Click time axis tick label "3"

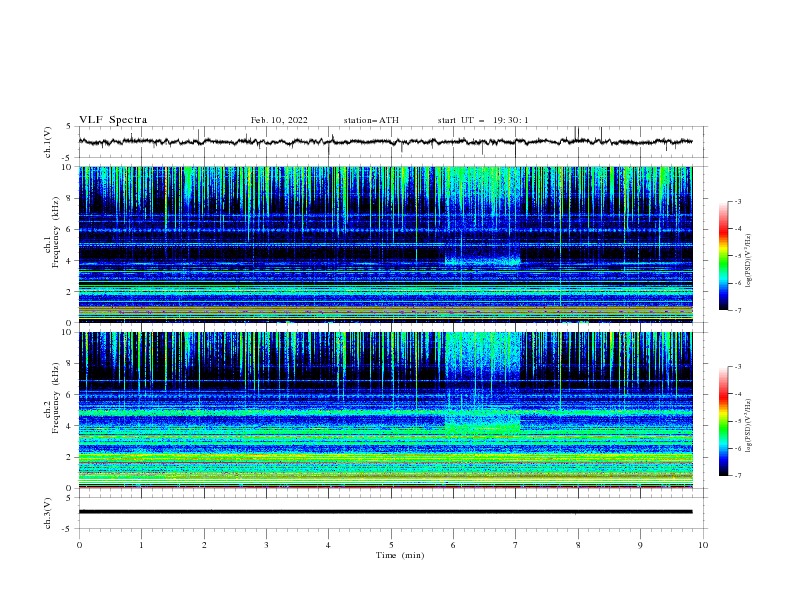pos(266,545)
